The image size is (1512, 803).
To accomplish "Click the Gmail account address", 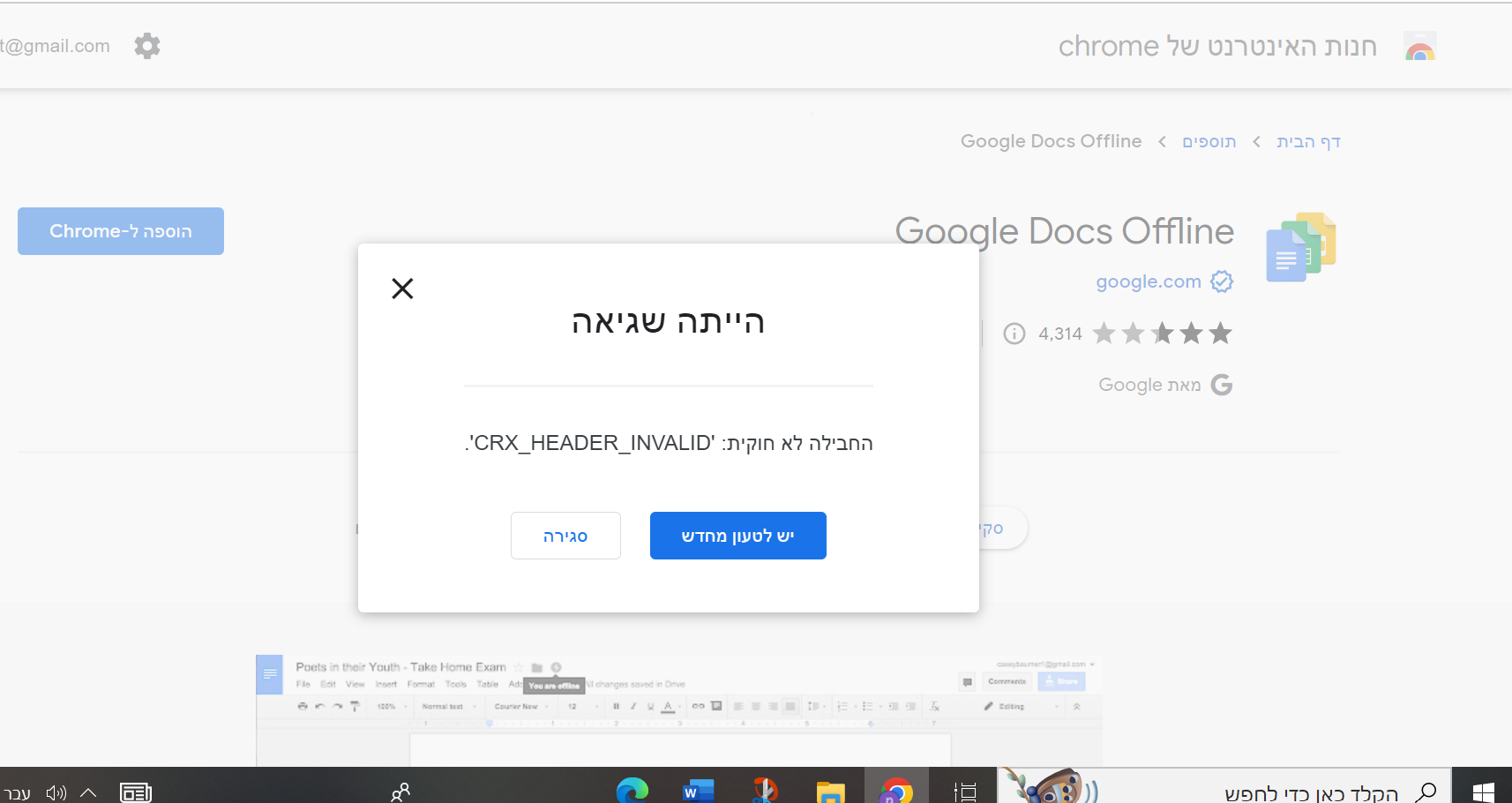I will click(55, 46).
